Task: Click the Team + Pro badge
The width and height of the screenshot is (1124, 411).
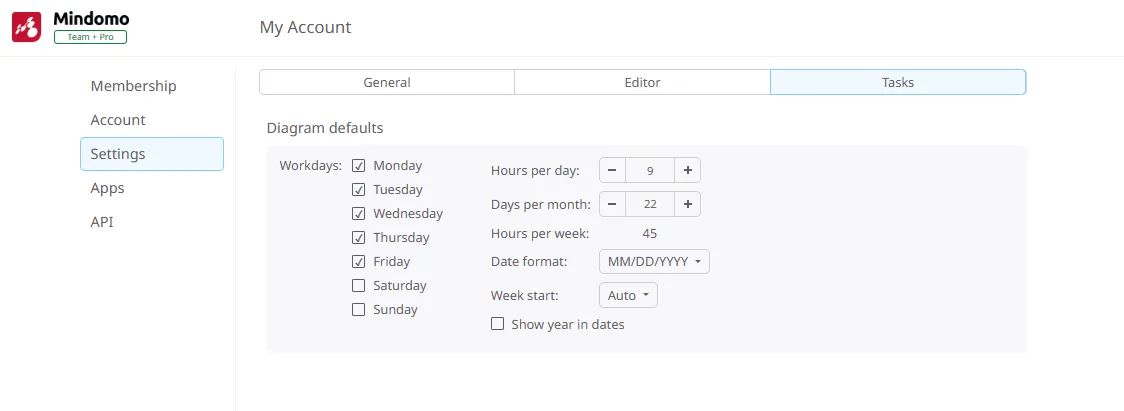Action: tap(90, 36)
